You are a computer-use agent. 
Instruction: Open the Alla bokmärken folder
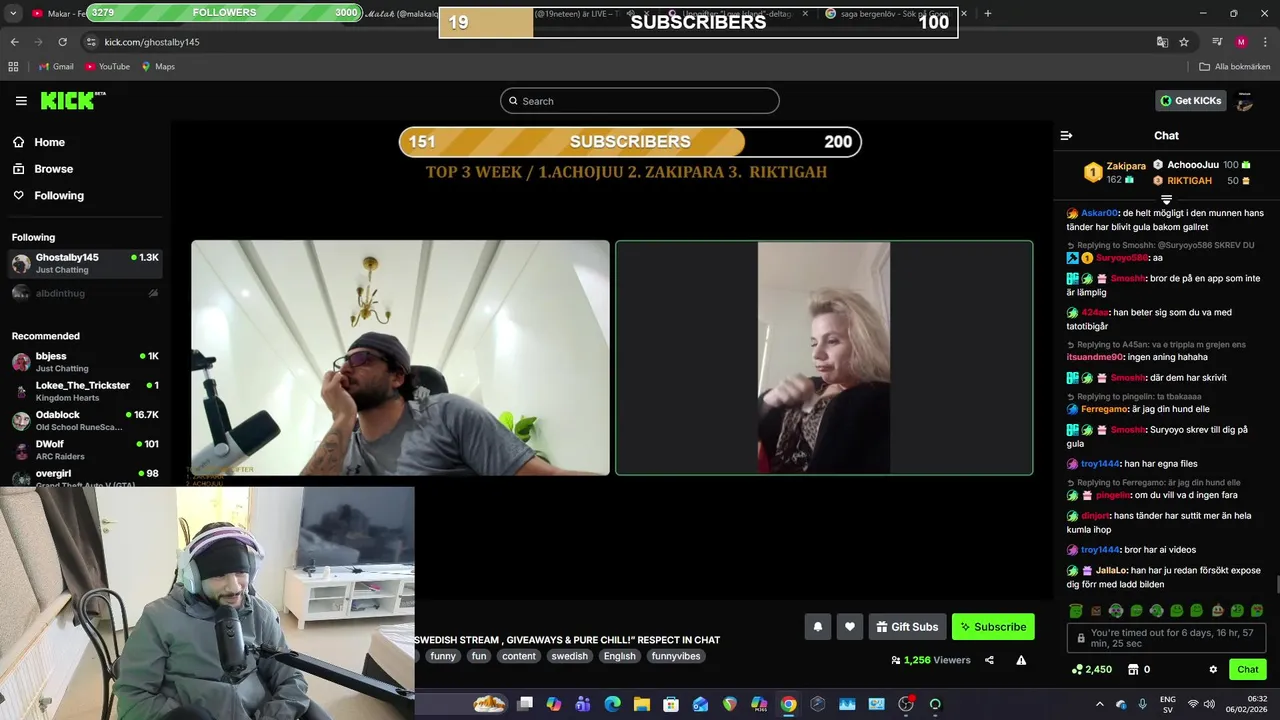[x=1235, y=67]
